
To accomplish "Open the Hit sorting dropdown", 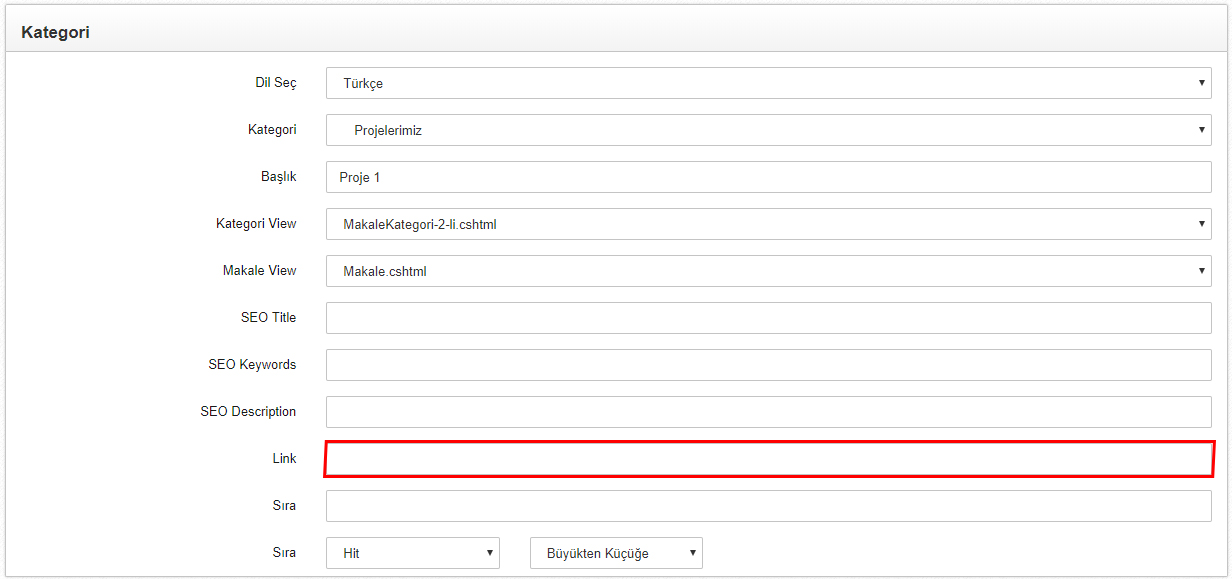I will [413, 553].
